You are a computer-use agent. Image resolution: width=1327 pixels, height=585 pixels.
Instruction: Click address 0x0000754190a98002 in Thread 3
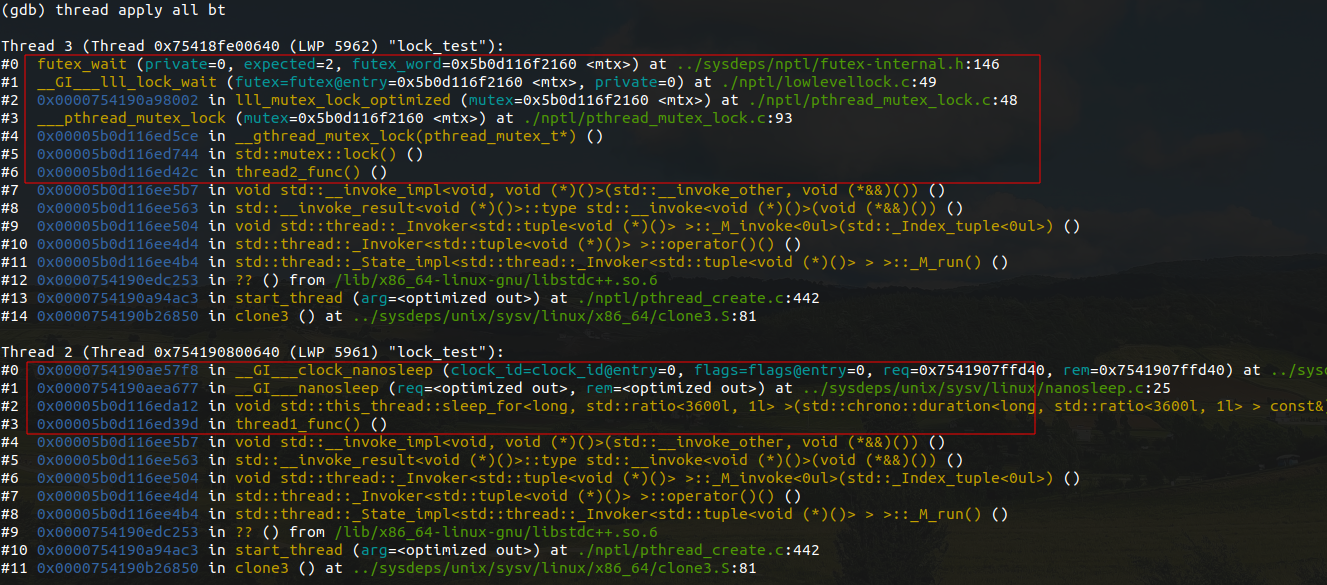click(x=118, y=100)
